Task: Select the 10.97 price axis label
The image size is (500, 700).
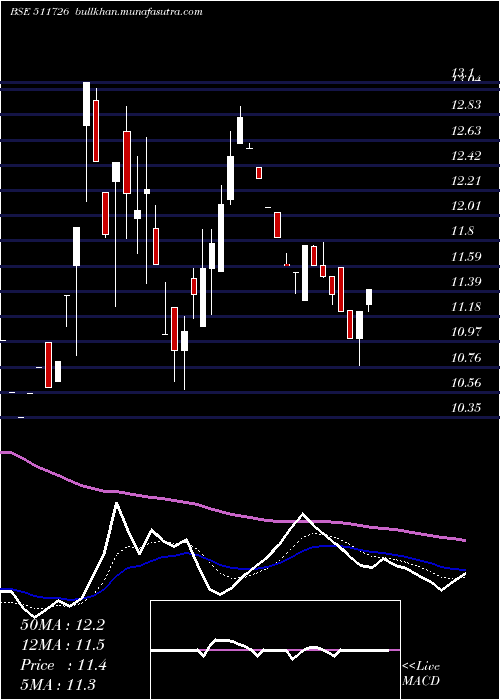Action: click(x=467, y=332)
